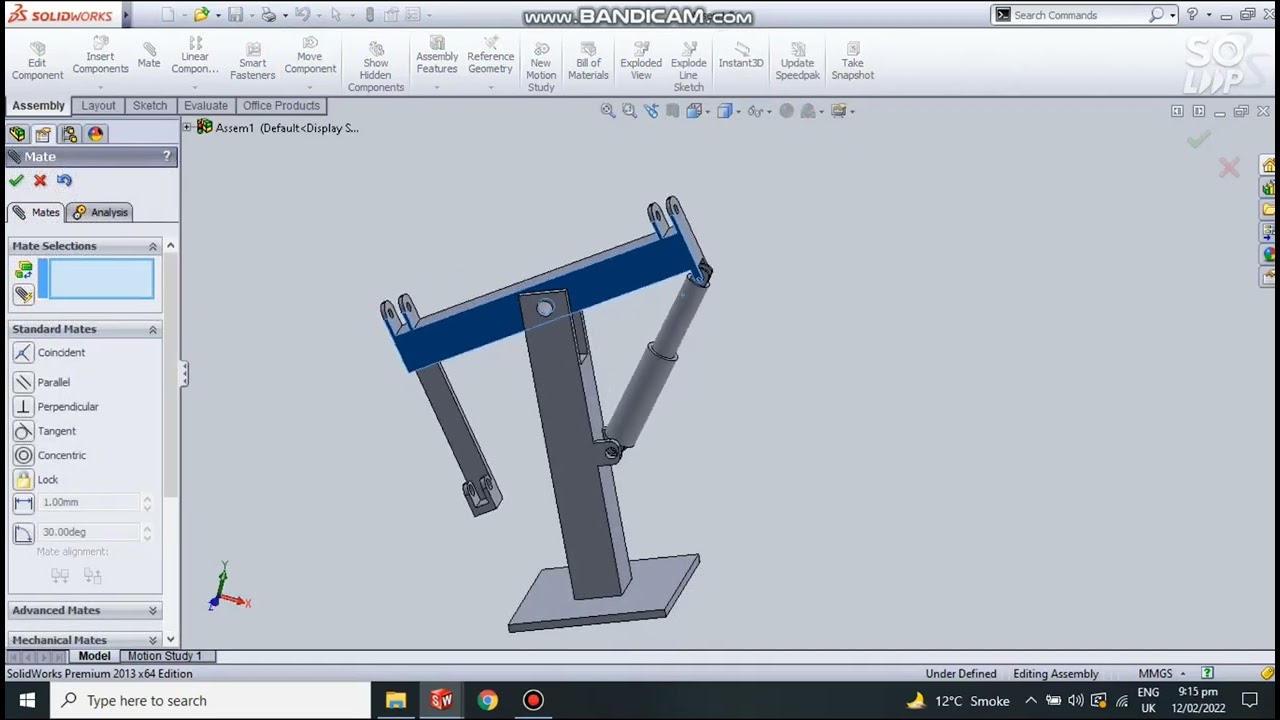This screenshot has height=720, width=1280.
Task: Expand Advanced Mates section
Action: click(x=153, y=610)
